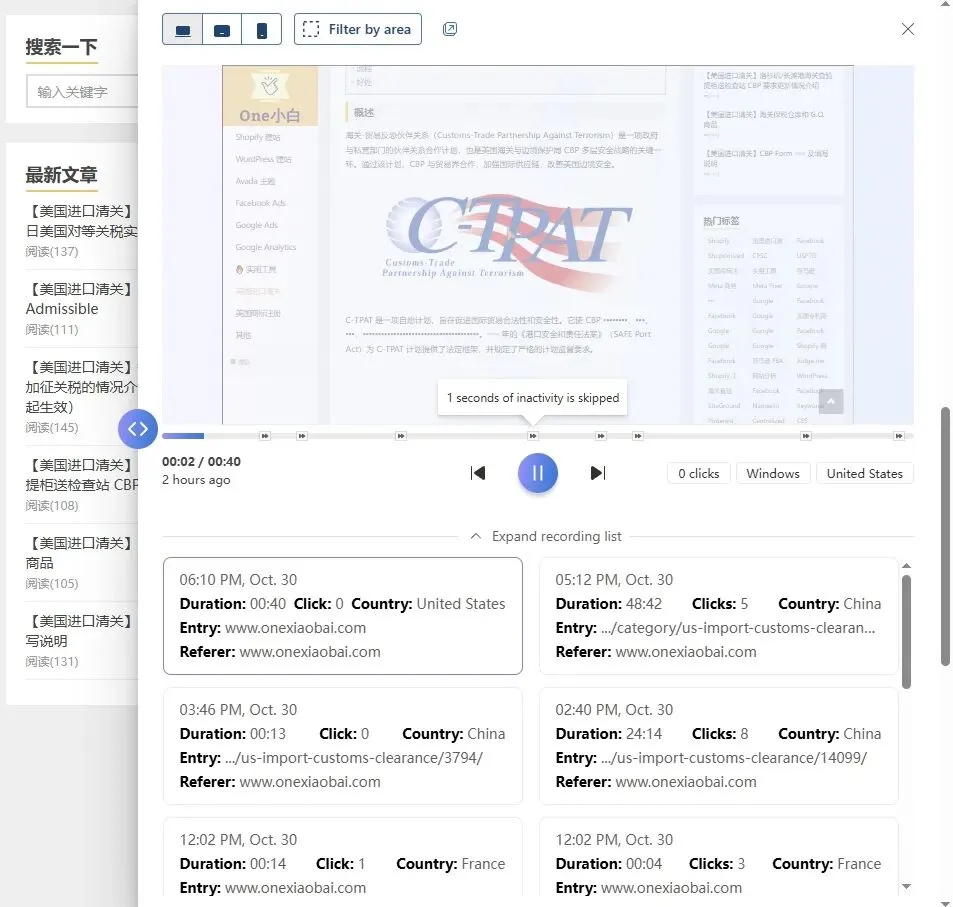953x907 pixels.
Task: Click the One小白 logo in the replay
Action: (270, 97)
